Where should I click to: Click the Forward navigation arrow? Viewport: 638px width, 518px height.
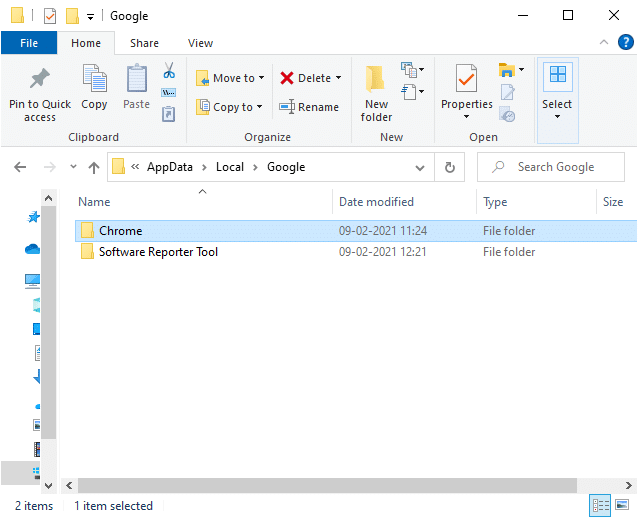50,167
